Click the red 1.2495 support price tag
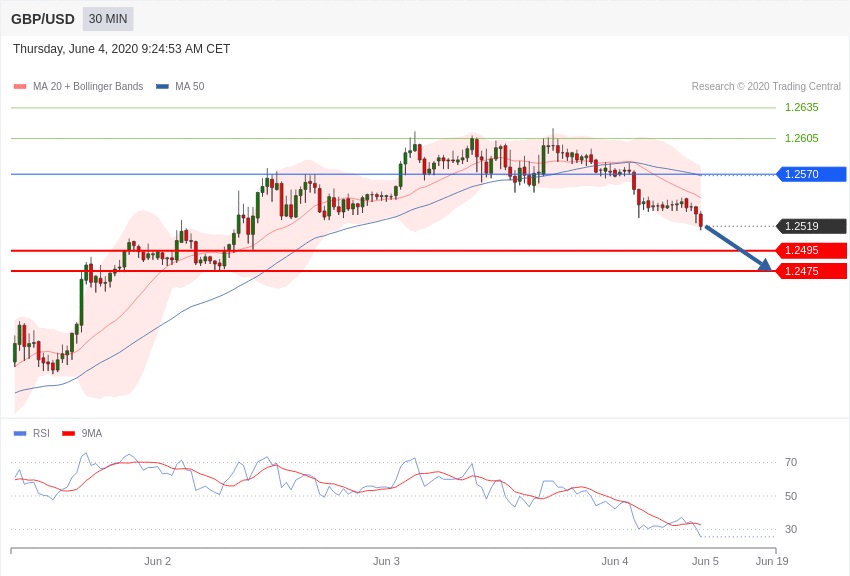This screenshot has width=850, height=576. pos(811,250)
